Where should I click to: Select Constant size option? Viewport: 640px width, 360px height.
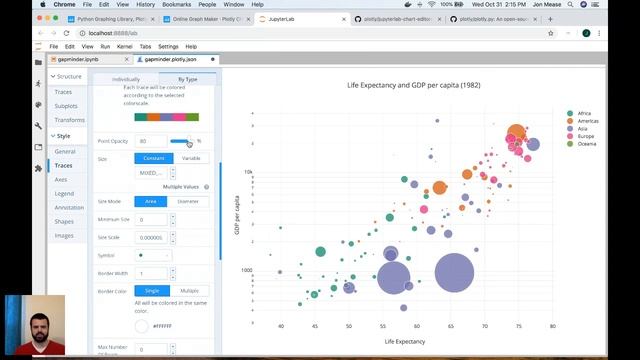[x=154, y=158]
